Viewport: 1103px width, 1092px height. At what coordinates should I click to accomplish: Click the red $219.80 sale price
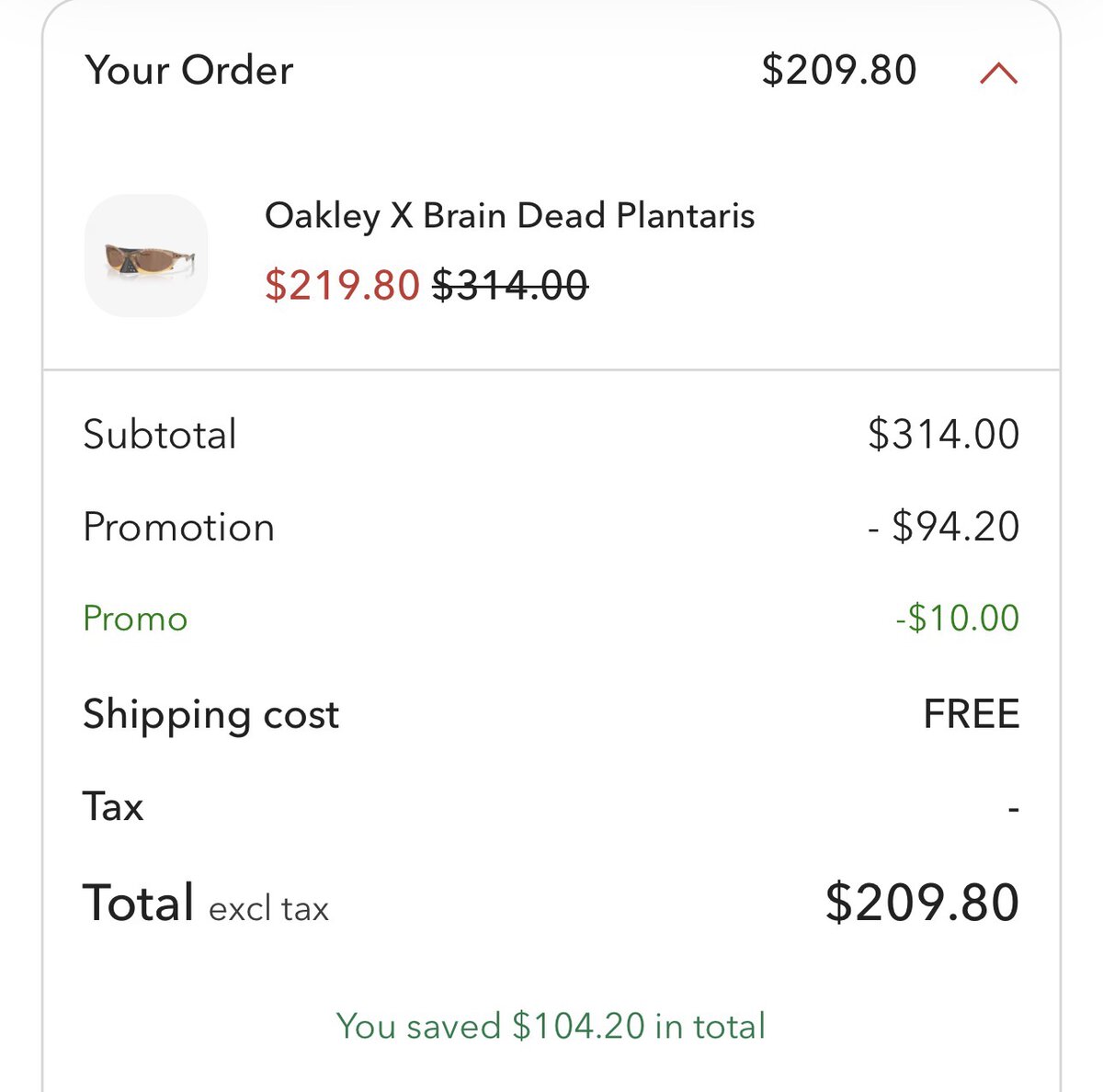click(342, 285)
